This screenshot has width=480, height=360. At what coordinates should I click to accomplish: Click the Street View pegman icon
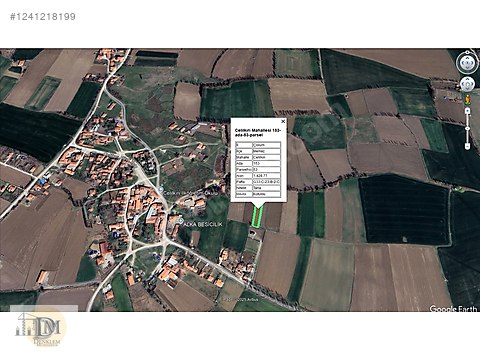468,100
